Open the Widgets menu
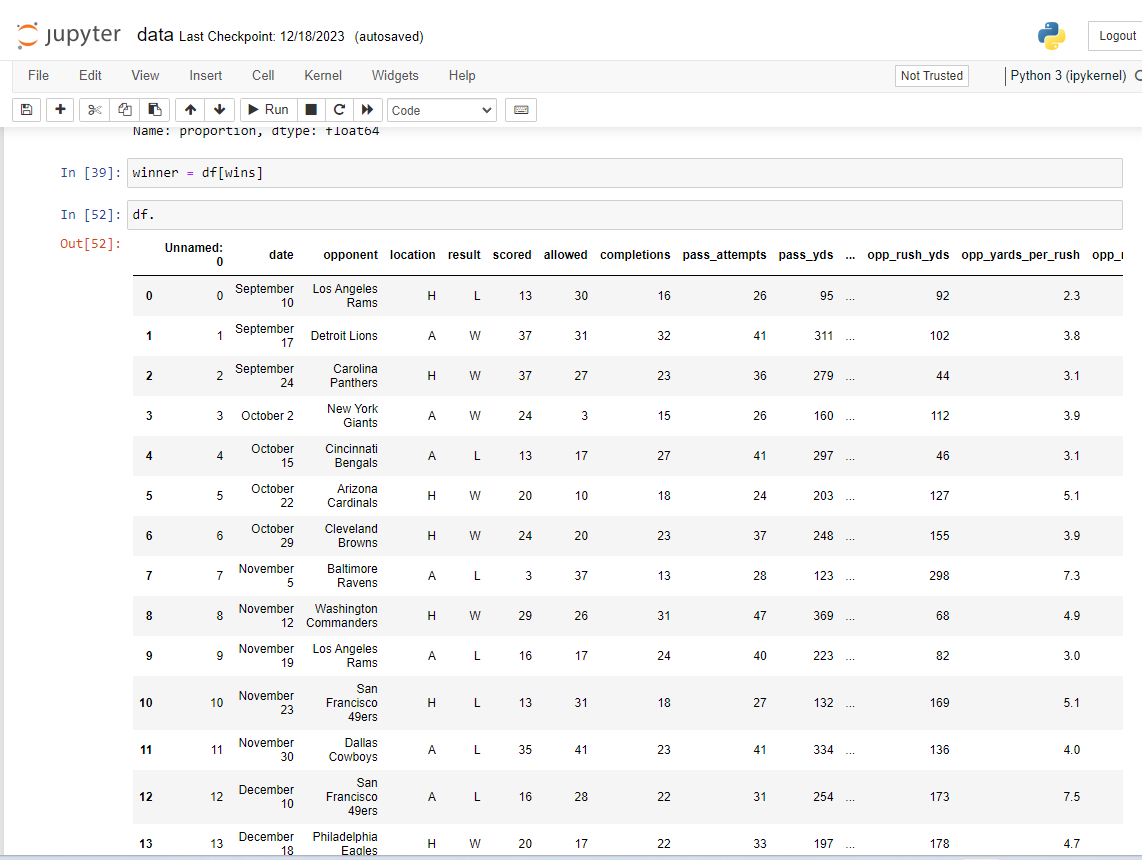 [395, 76]
